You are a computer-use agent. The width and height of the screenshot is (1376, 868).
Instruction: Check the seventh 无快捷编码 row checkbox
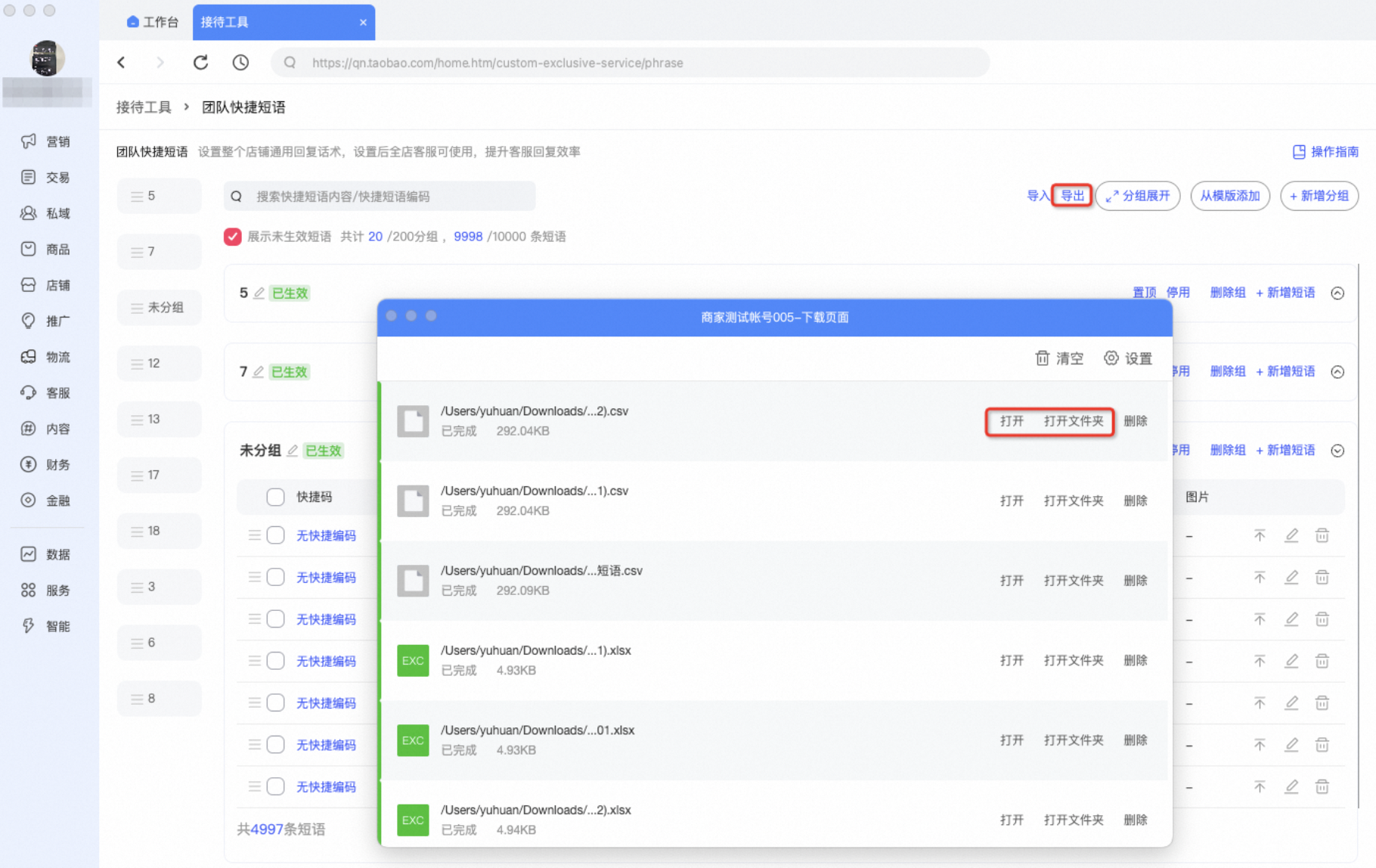[x=275, y=787]
